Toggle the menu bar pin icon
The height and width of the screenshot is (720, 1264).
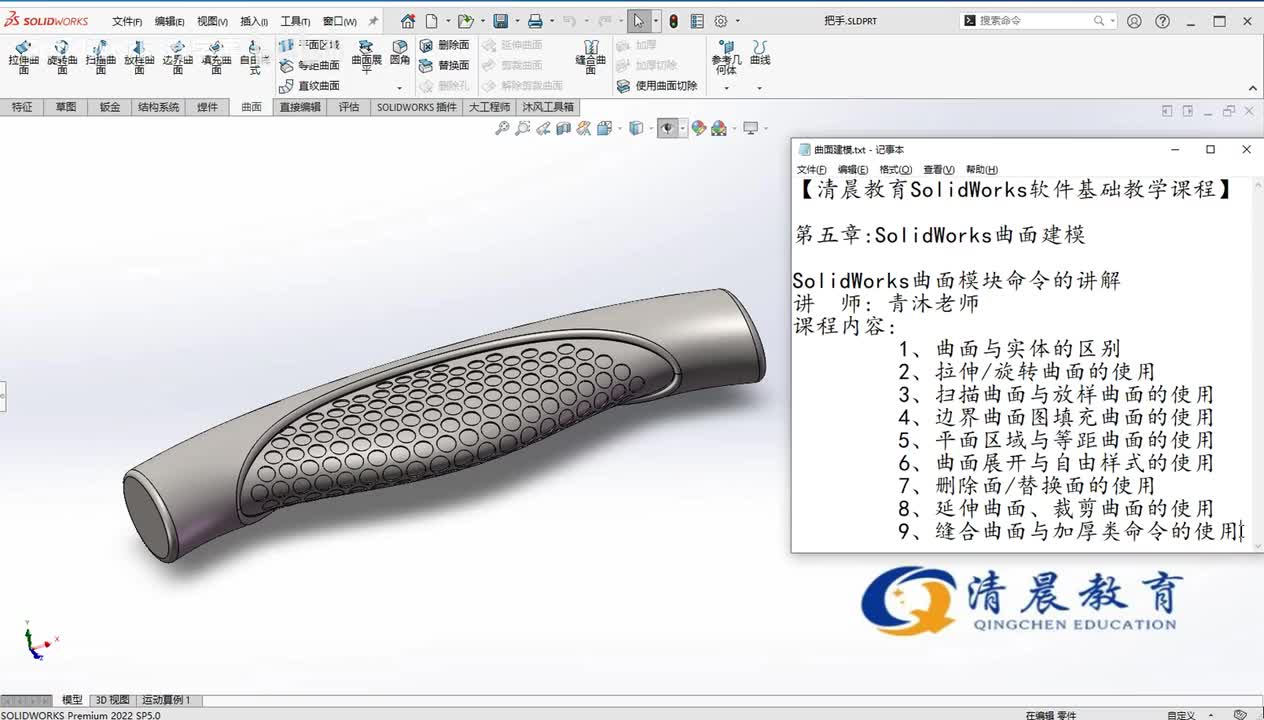point(374,21)
